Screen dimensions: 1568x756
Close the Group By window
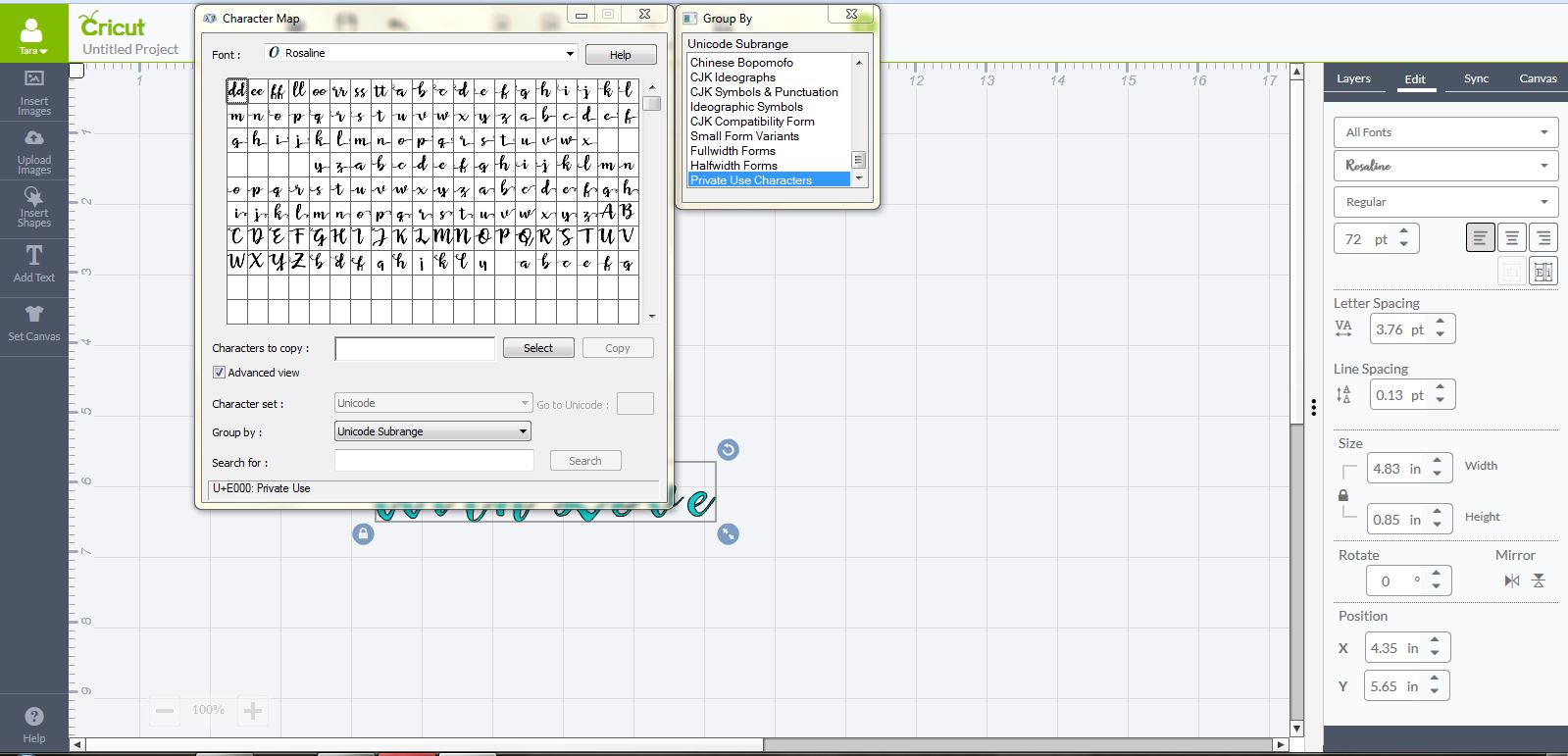pos(852,15)
